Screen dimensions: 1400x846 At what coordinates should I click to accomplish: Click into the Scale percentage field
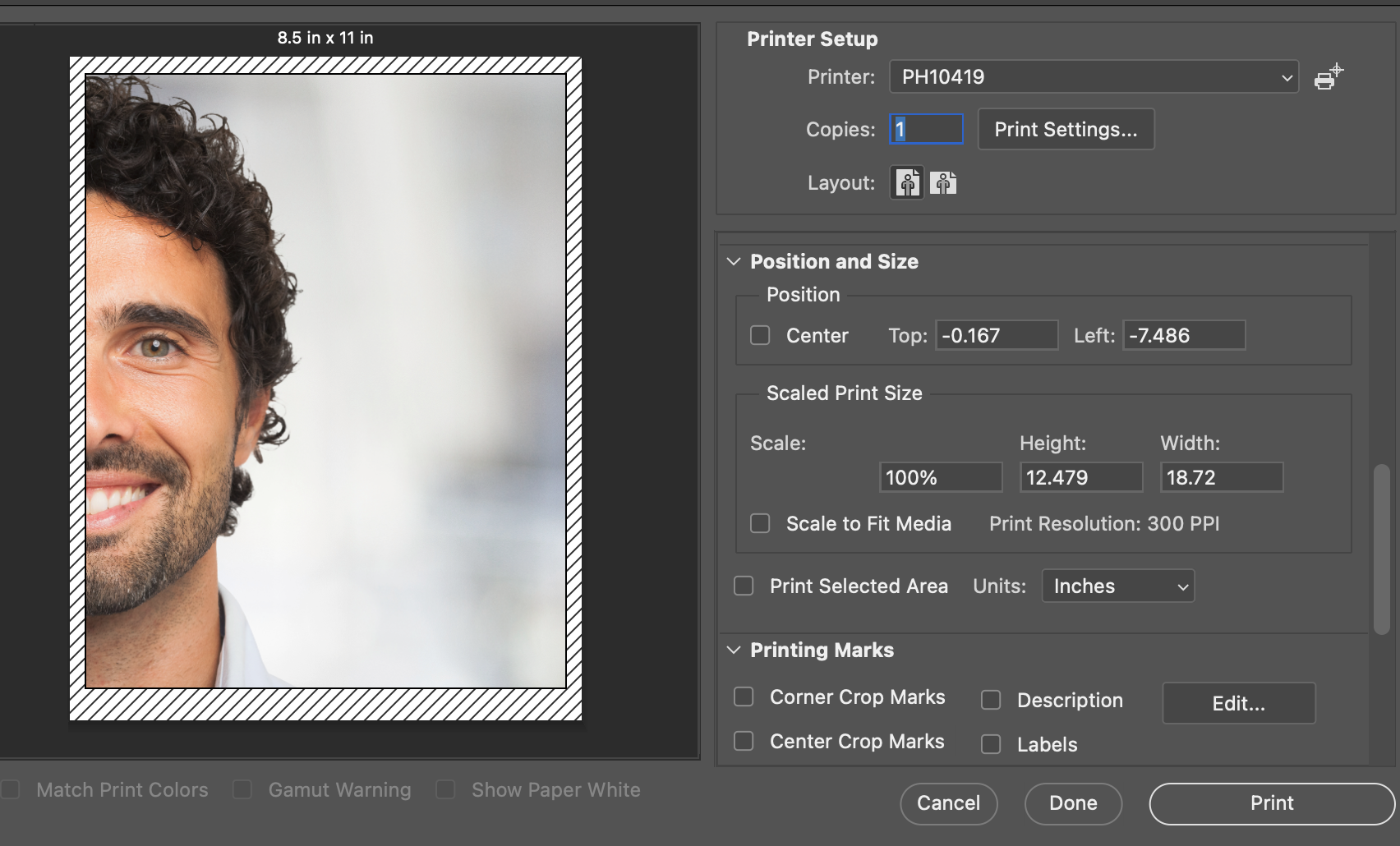click(x=940, y=476)
